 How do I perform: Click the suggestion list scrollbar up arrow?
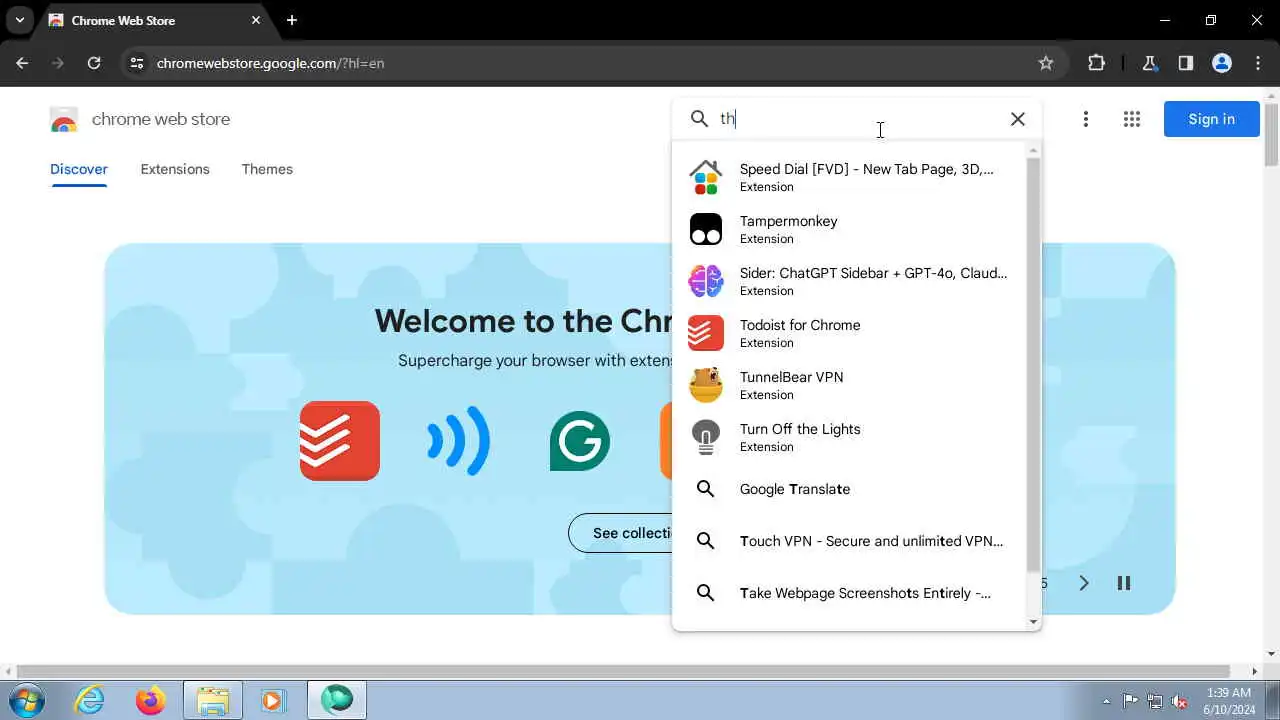coord(1034,150)
